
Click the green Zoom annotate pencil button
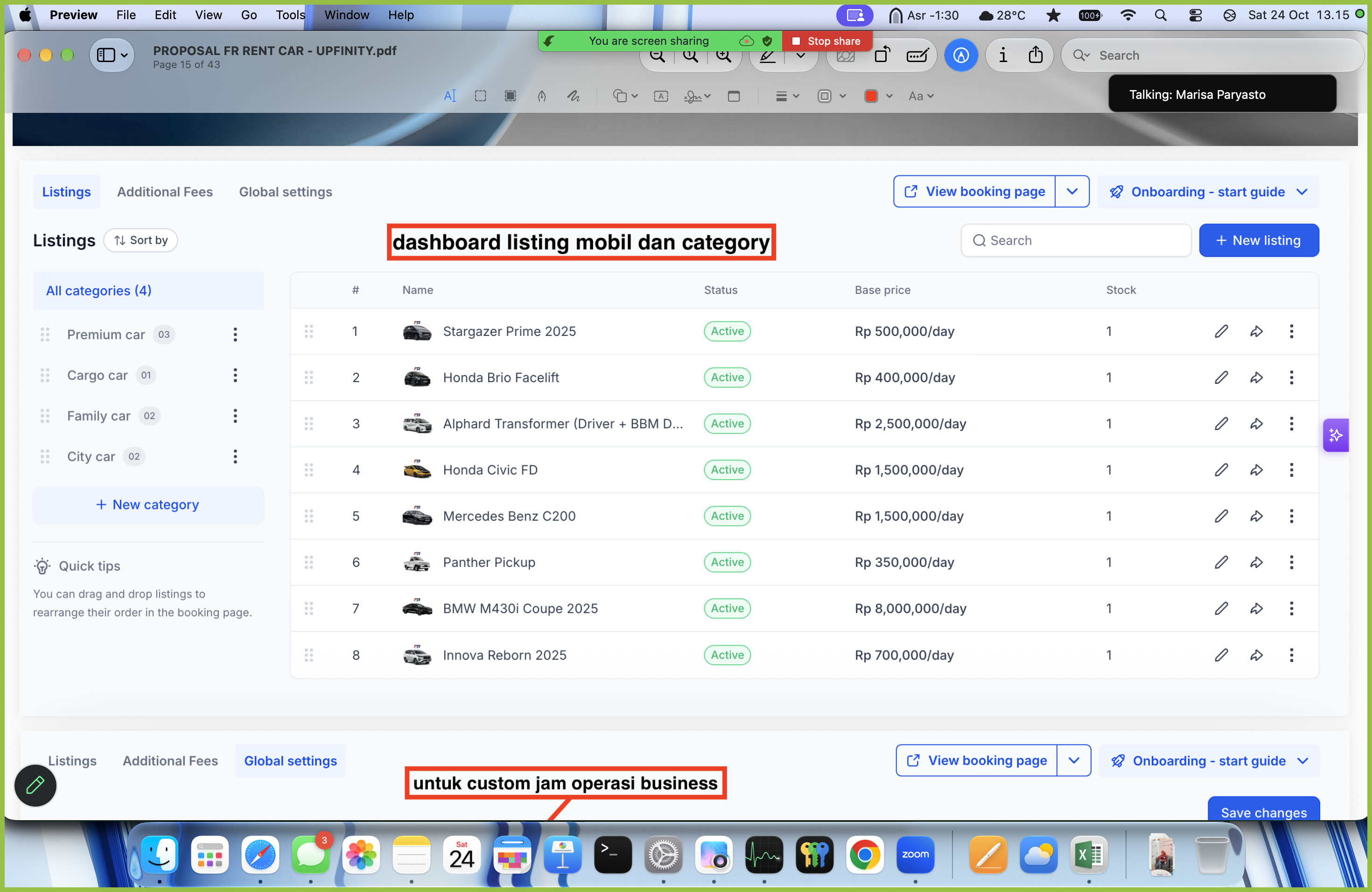(x=35, y=785)
